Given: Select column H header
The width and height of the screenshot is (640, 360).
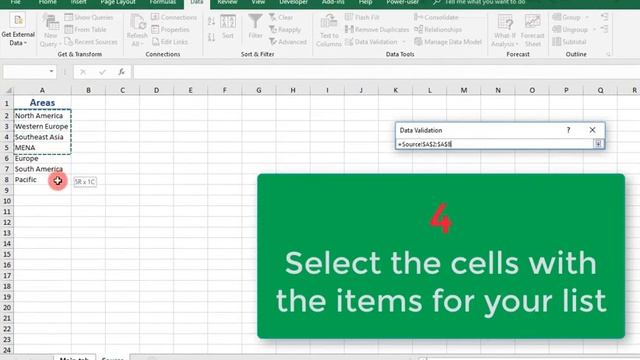Looking at the screenshot, I should tap(293, 90).
